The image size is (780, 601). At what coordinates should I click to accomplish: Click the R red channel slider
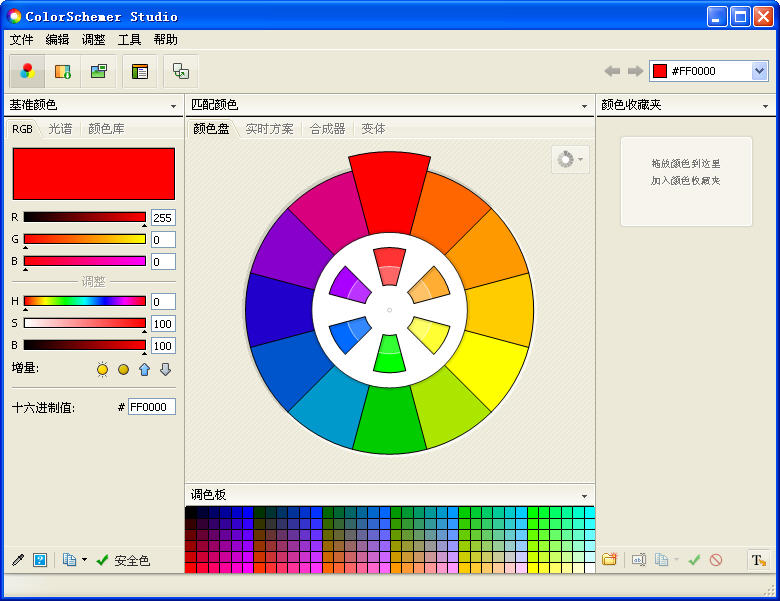[85, 217]
